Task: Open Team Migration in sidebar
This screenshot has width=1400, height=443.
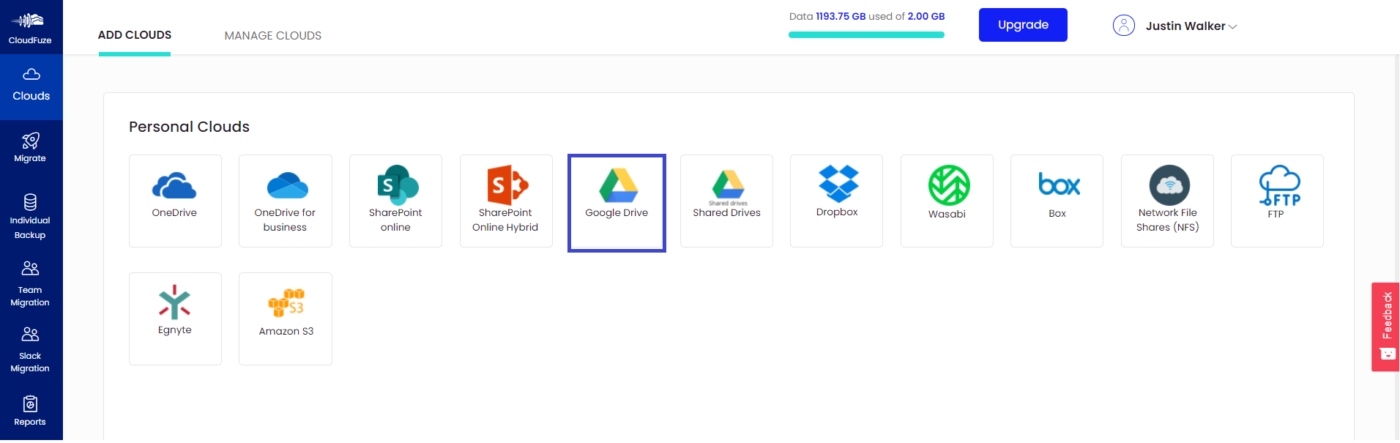Action: [x=31, y=283]
